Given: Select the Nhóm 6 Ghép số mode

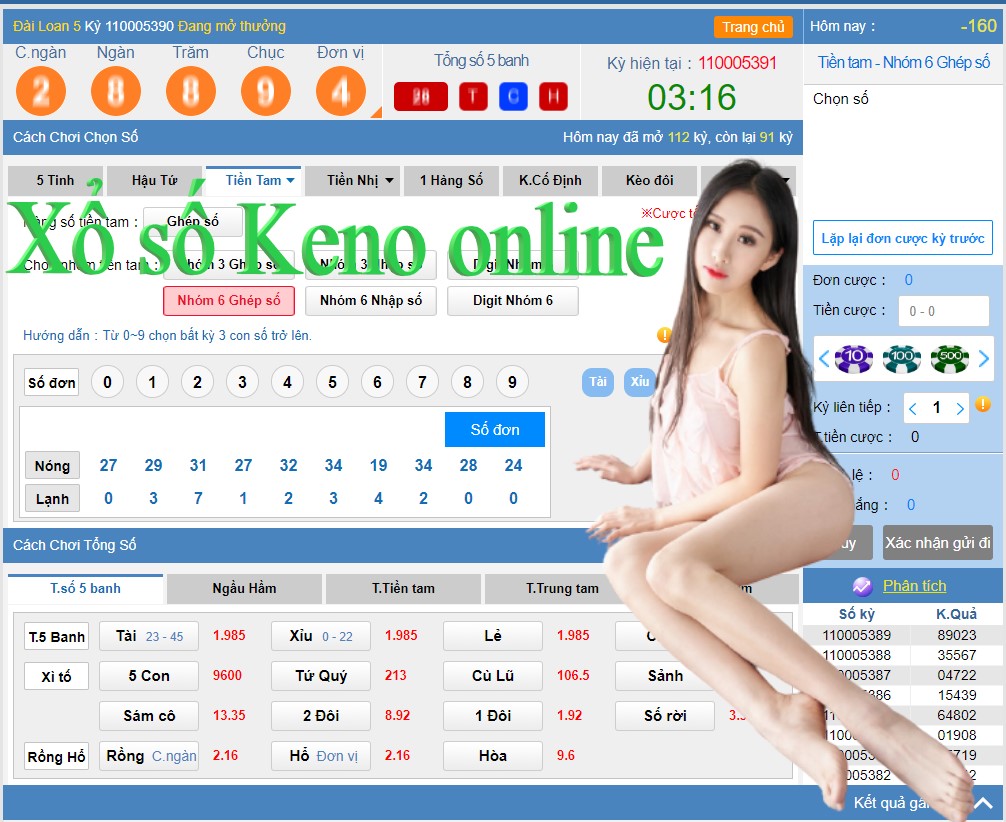Looking at the screenshot, I should pyautogui.click(x=229, y=301).
